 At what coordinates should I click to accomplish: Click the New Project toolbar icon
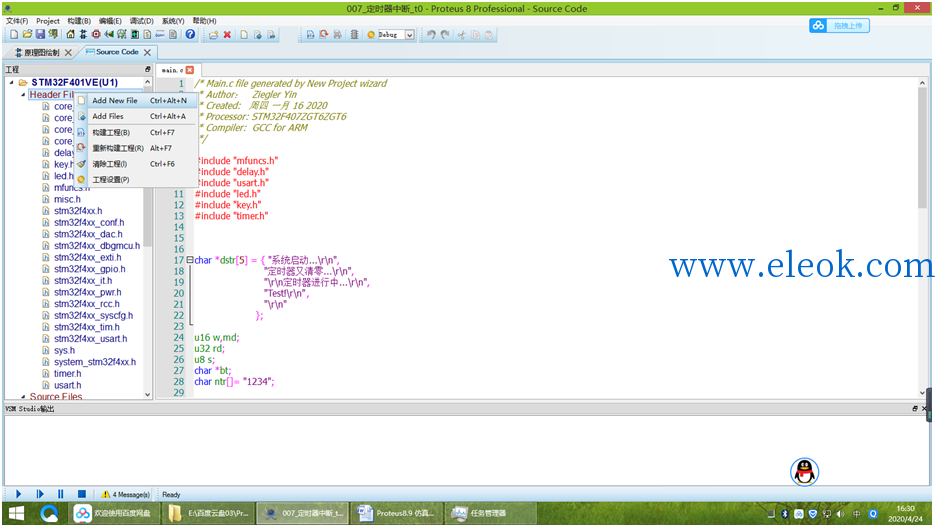14,35
